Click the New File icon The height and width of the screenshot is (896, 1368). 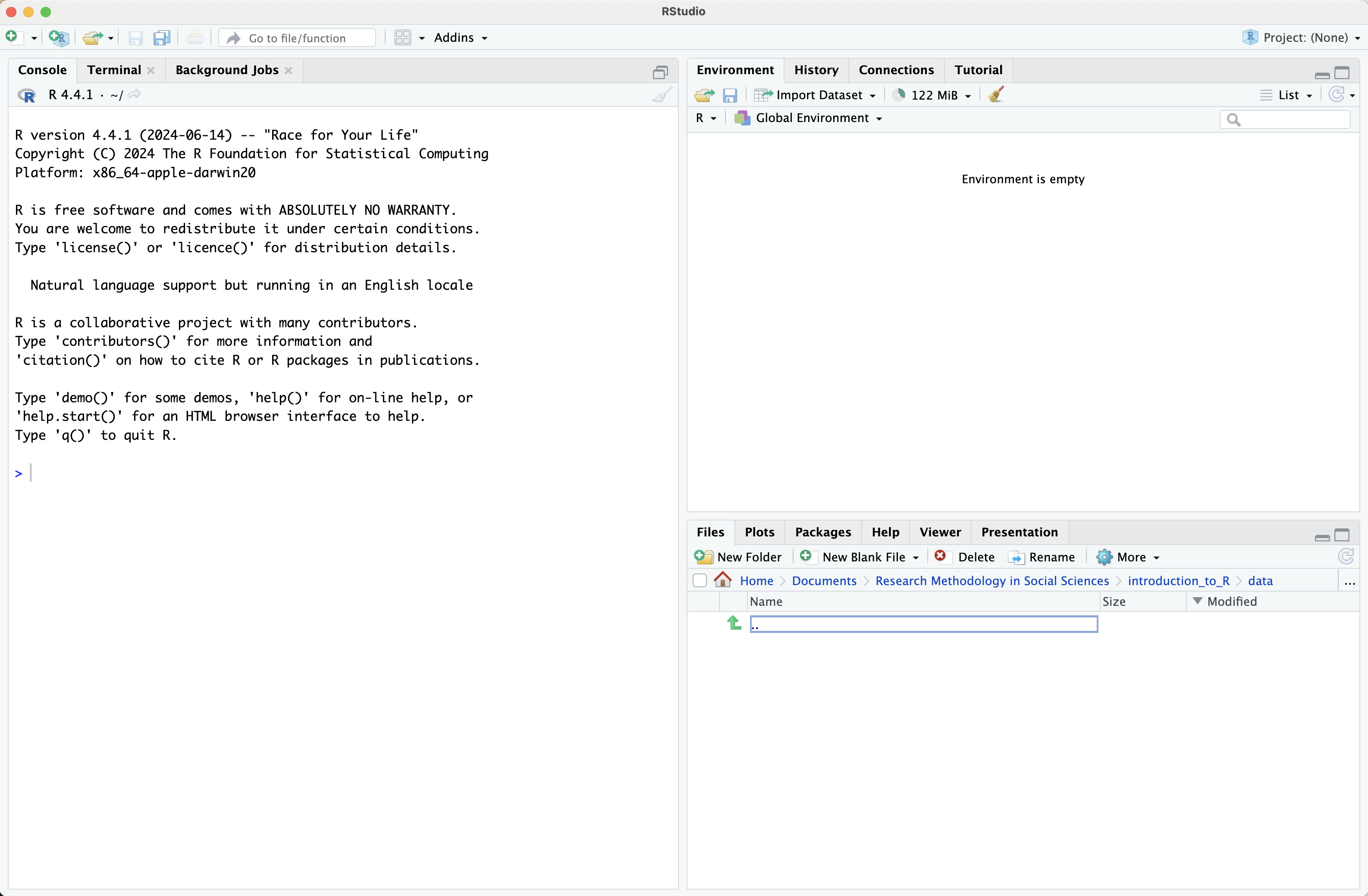[x=14, y=38]
